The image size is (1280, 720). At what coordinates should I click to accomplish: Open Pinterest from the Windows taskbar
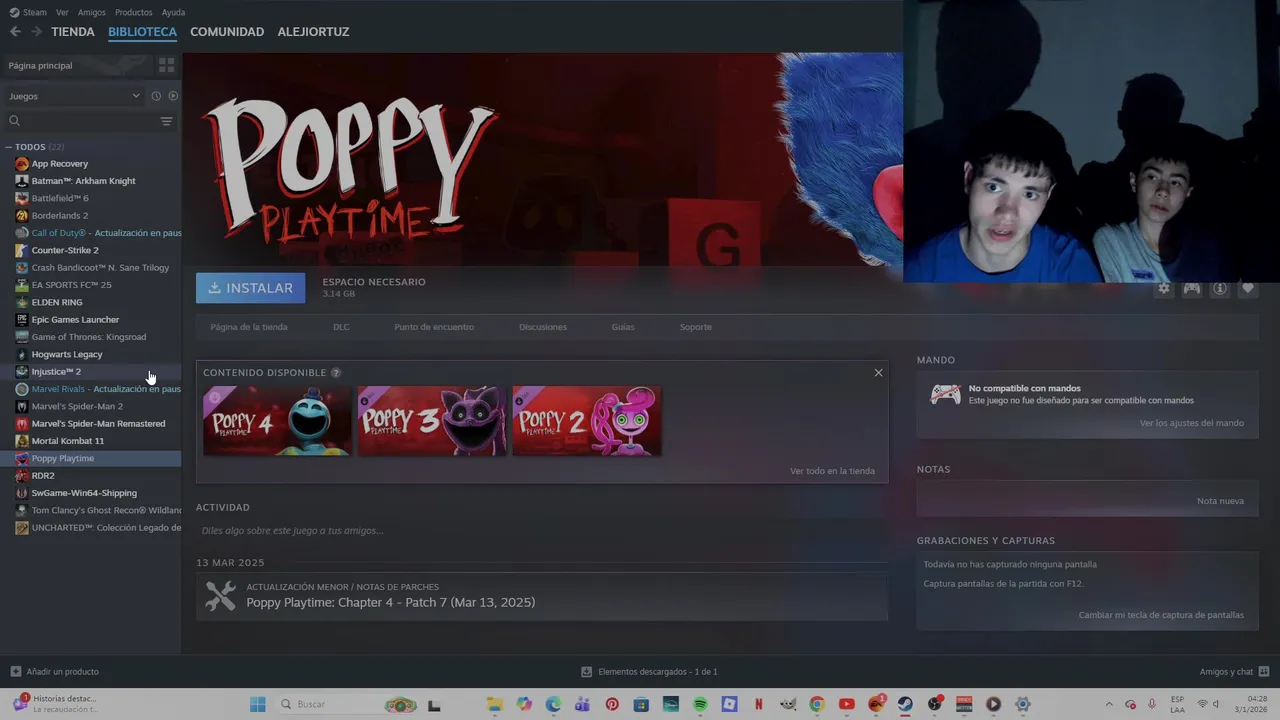(x=612, y=704)
